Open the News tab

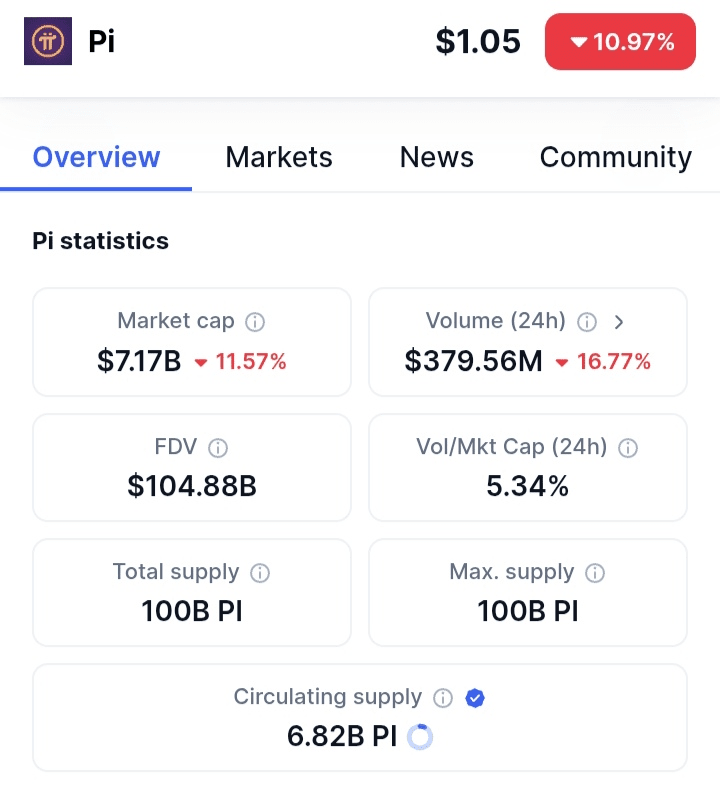[x=436, y=157]
